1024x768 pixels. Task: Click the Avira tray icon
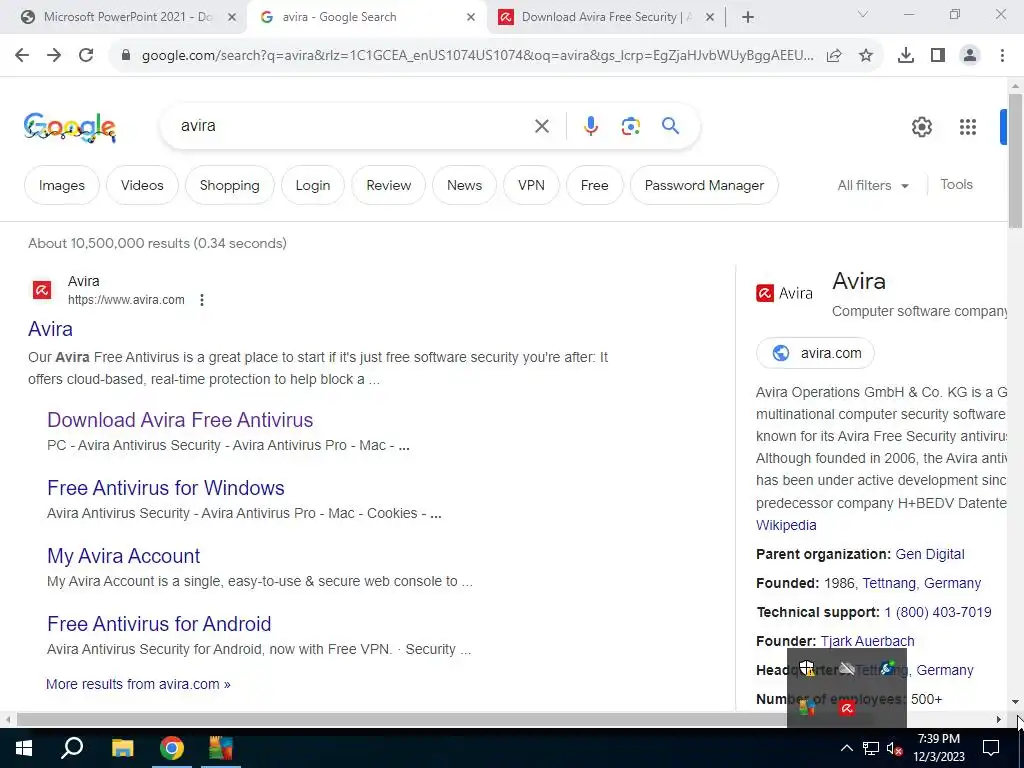[847, 708]
